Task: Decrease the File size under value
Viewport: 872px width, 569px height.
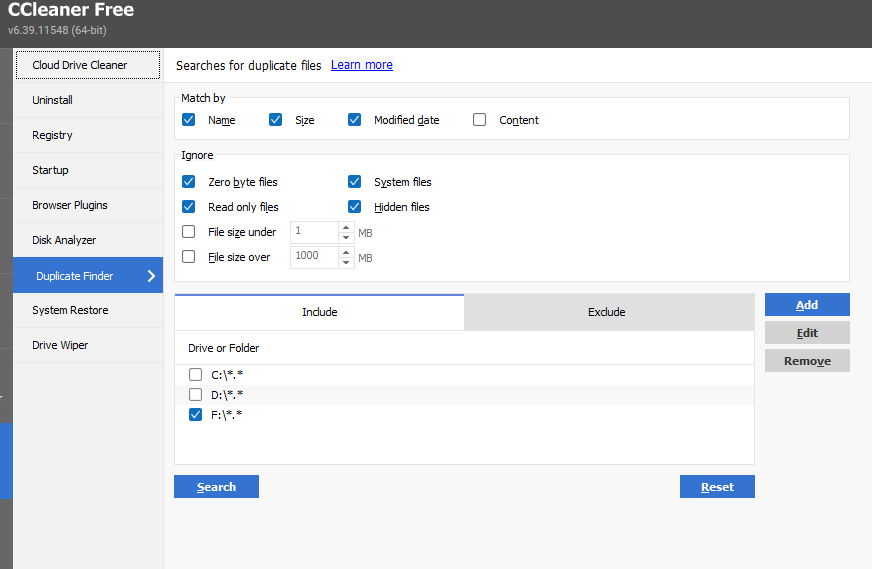Action: (x=346, y=238)
